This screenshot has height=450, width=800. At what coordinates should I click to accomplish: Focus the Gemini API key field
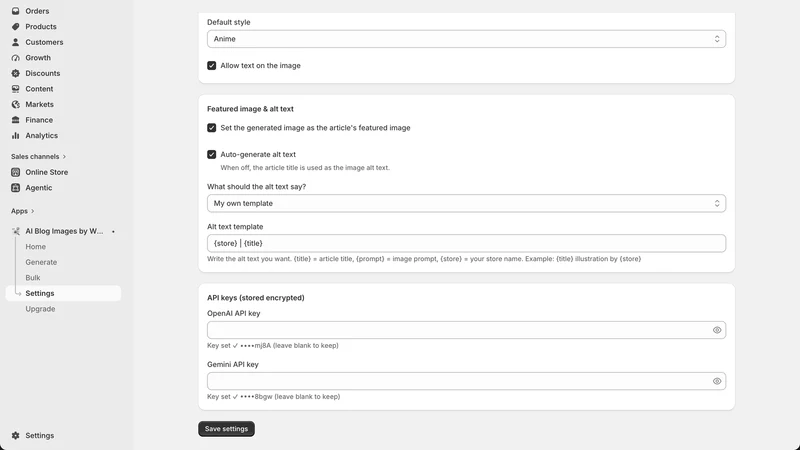[466, 381]
